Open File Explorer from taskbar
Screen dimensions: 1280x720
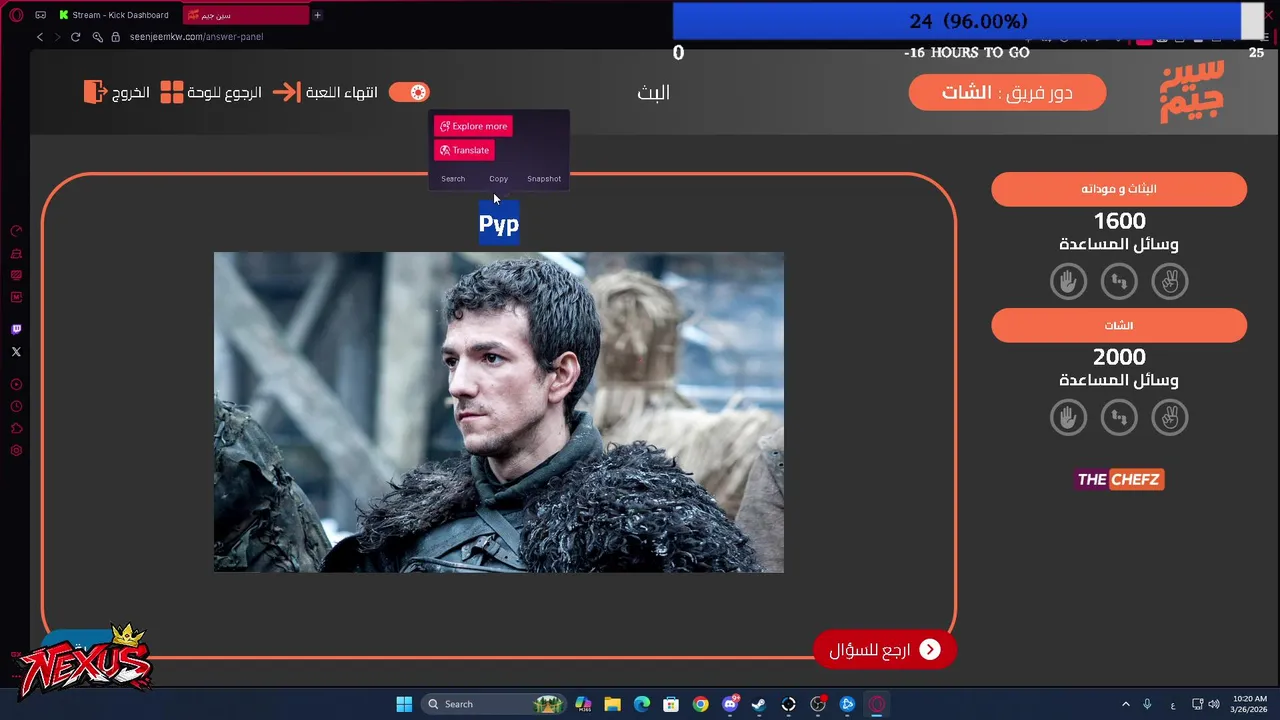point(612,704)
